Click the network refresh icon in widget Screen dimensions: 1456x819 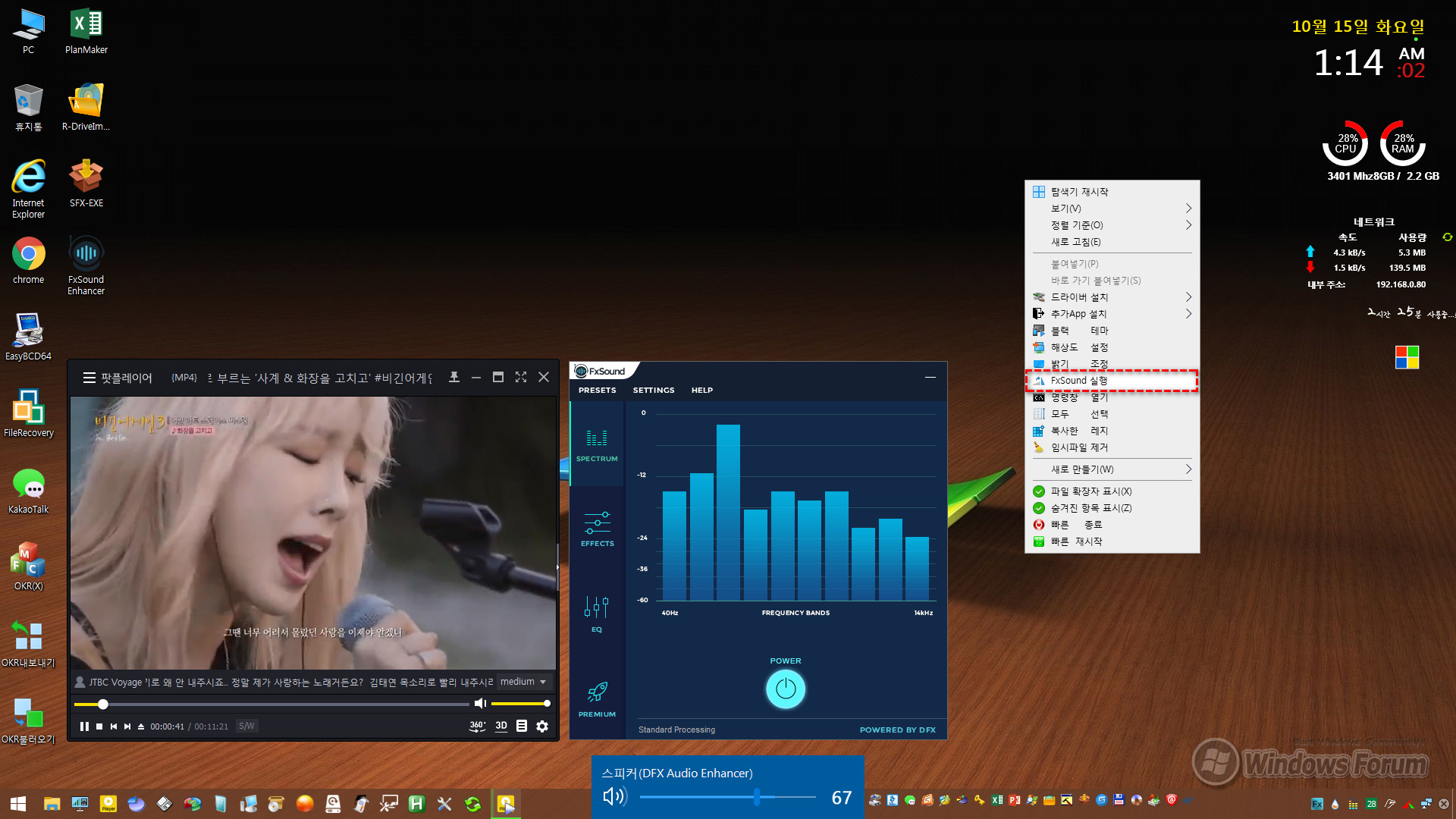(1447, 237)
